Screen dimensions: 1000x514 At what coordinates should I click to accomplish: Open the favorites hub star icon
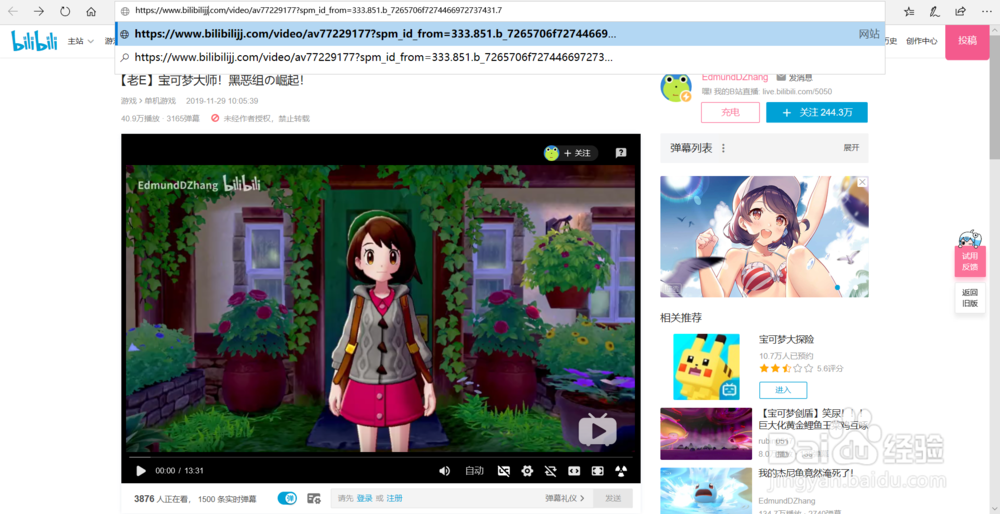909,11
